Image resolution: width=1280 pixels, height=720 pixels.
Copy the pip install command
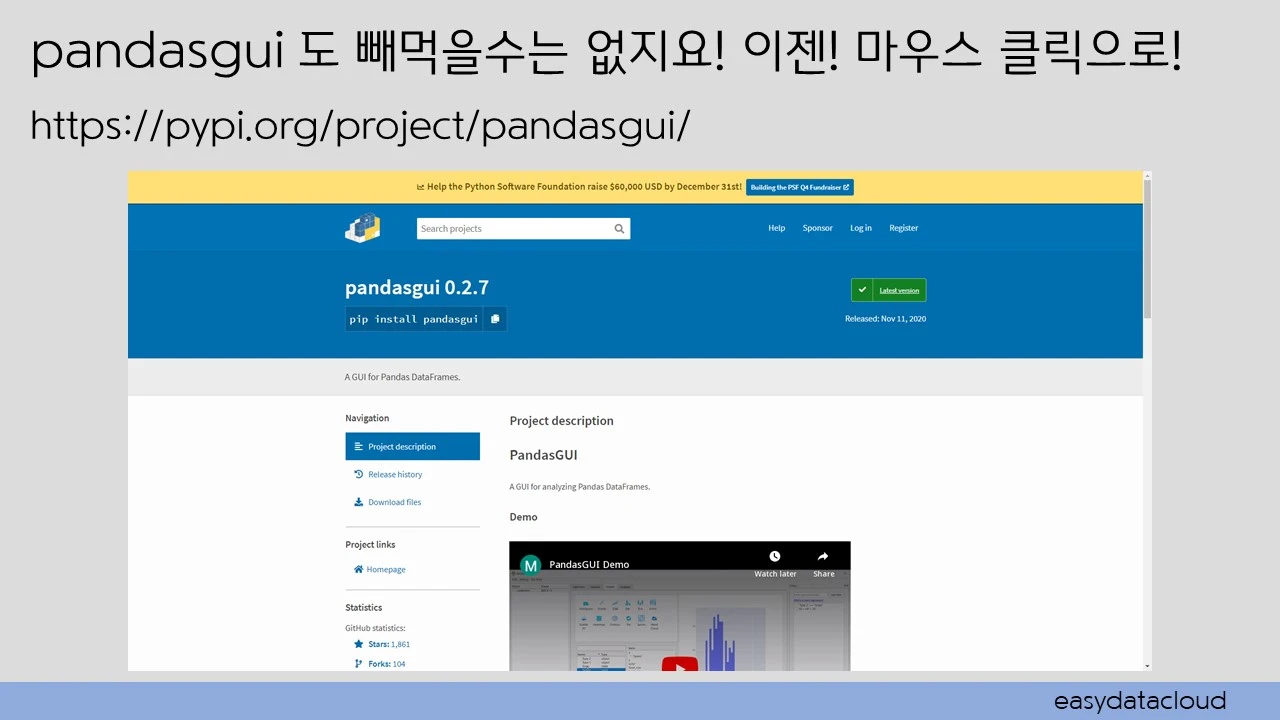coord(495,318)
